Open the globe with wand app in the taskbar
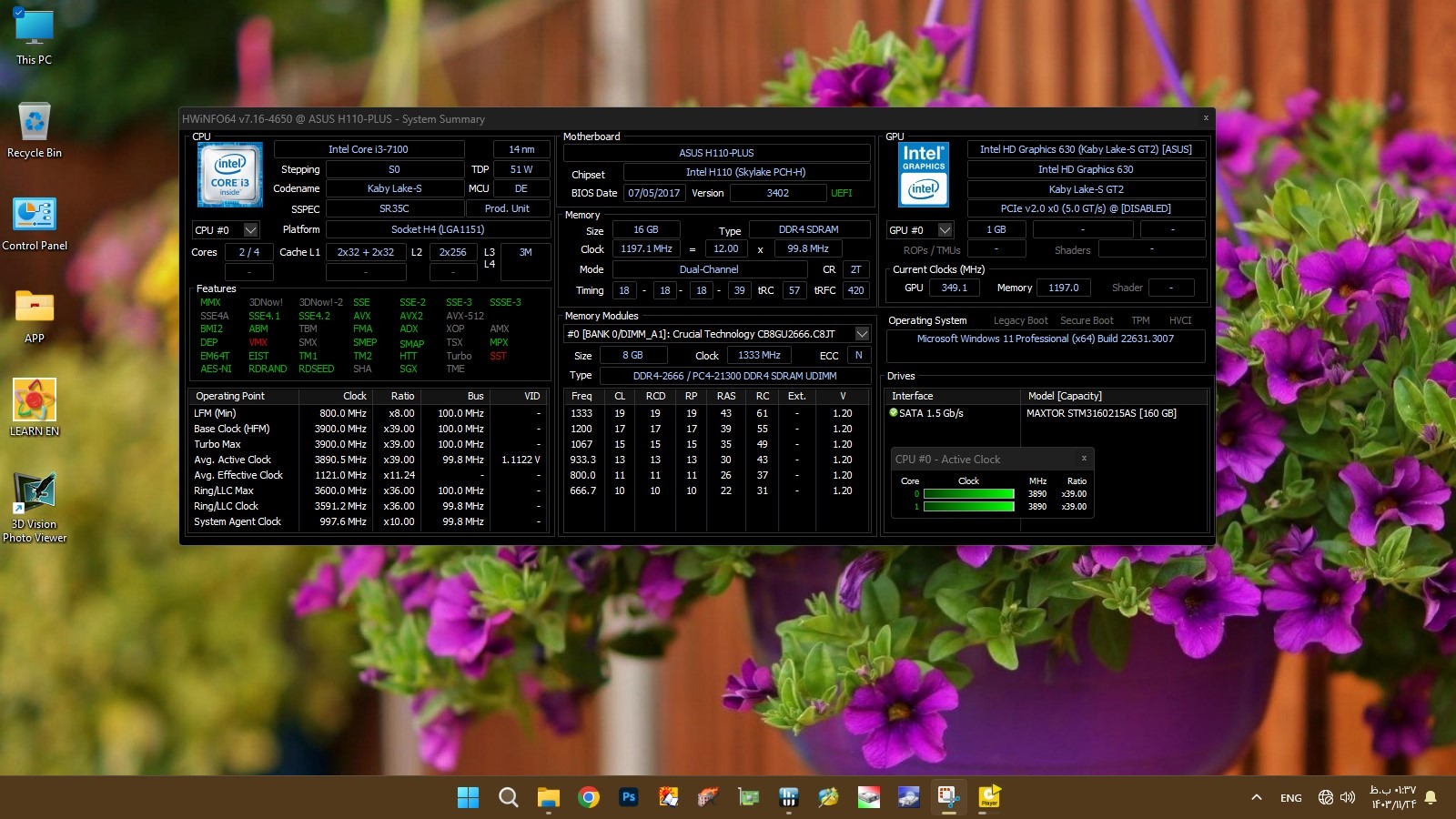Image resolution: width=1456 pixels, height=819 pixels. [828, 797]
